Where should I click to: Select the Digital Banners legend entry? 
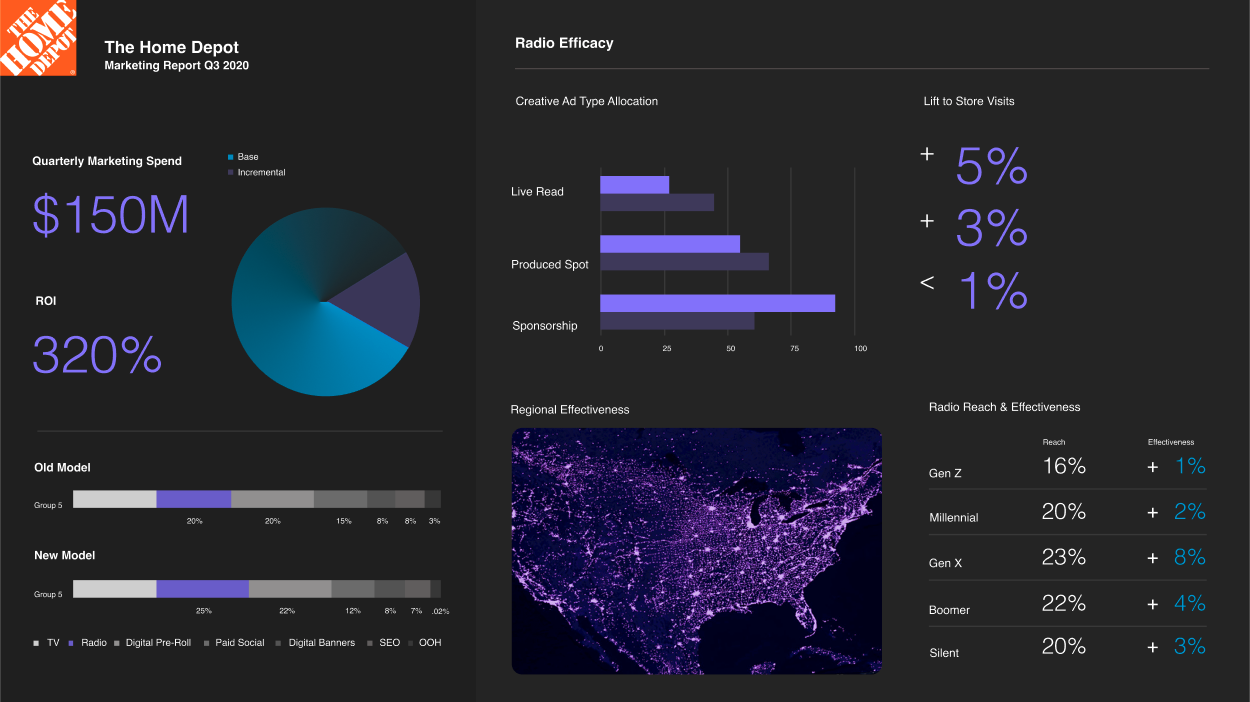315,643
